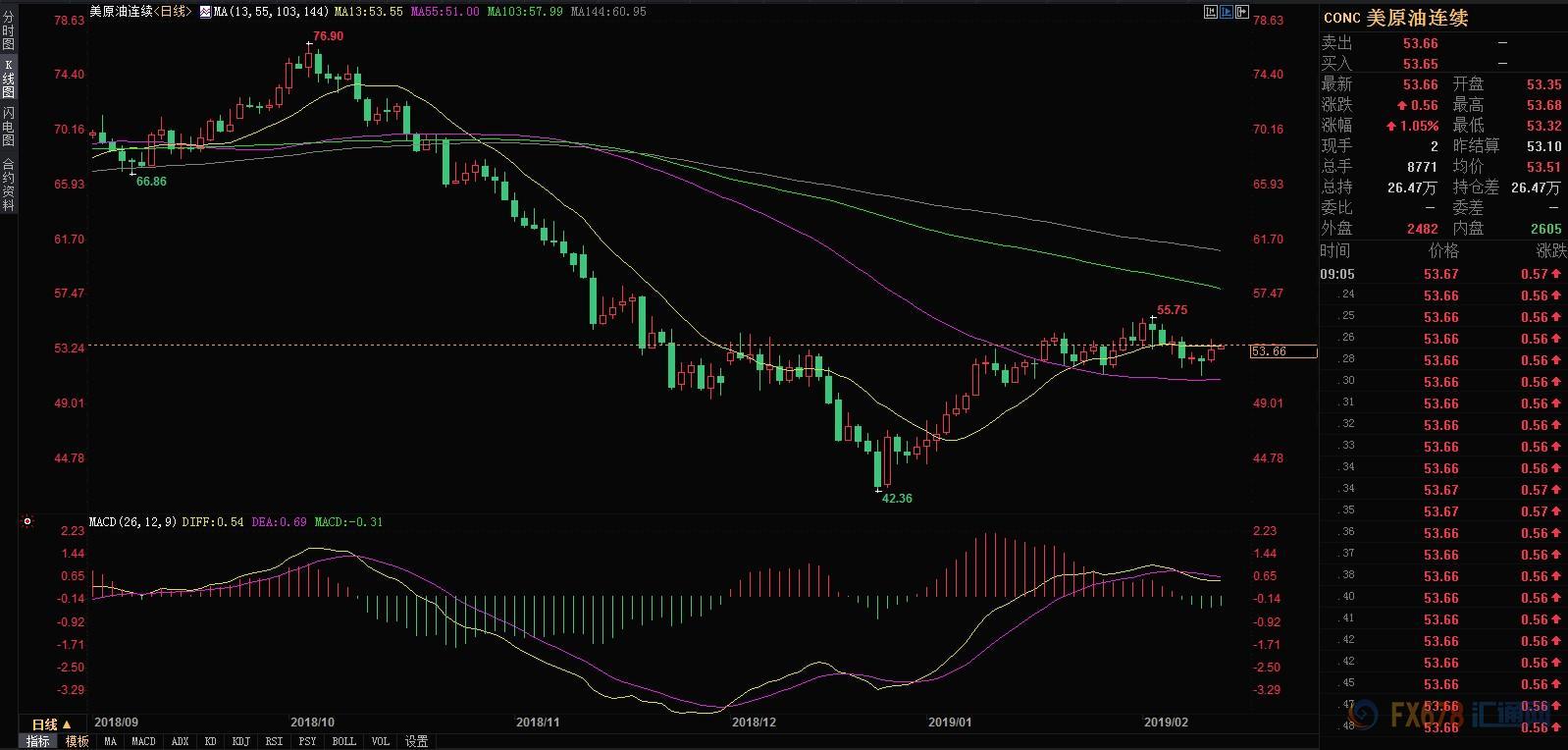Viewport: 1568px width, 750px height.
Task: Click the MA(13,55,103,144) parameter label
Action: coord(271,12)
